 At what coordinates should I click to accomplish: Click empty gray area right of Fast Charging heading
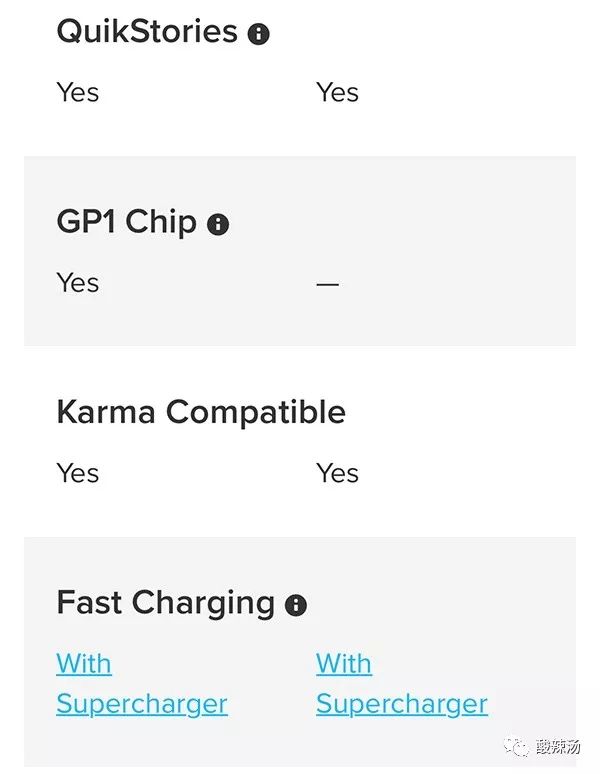point(450,603)
